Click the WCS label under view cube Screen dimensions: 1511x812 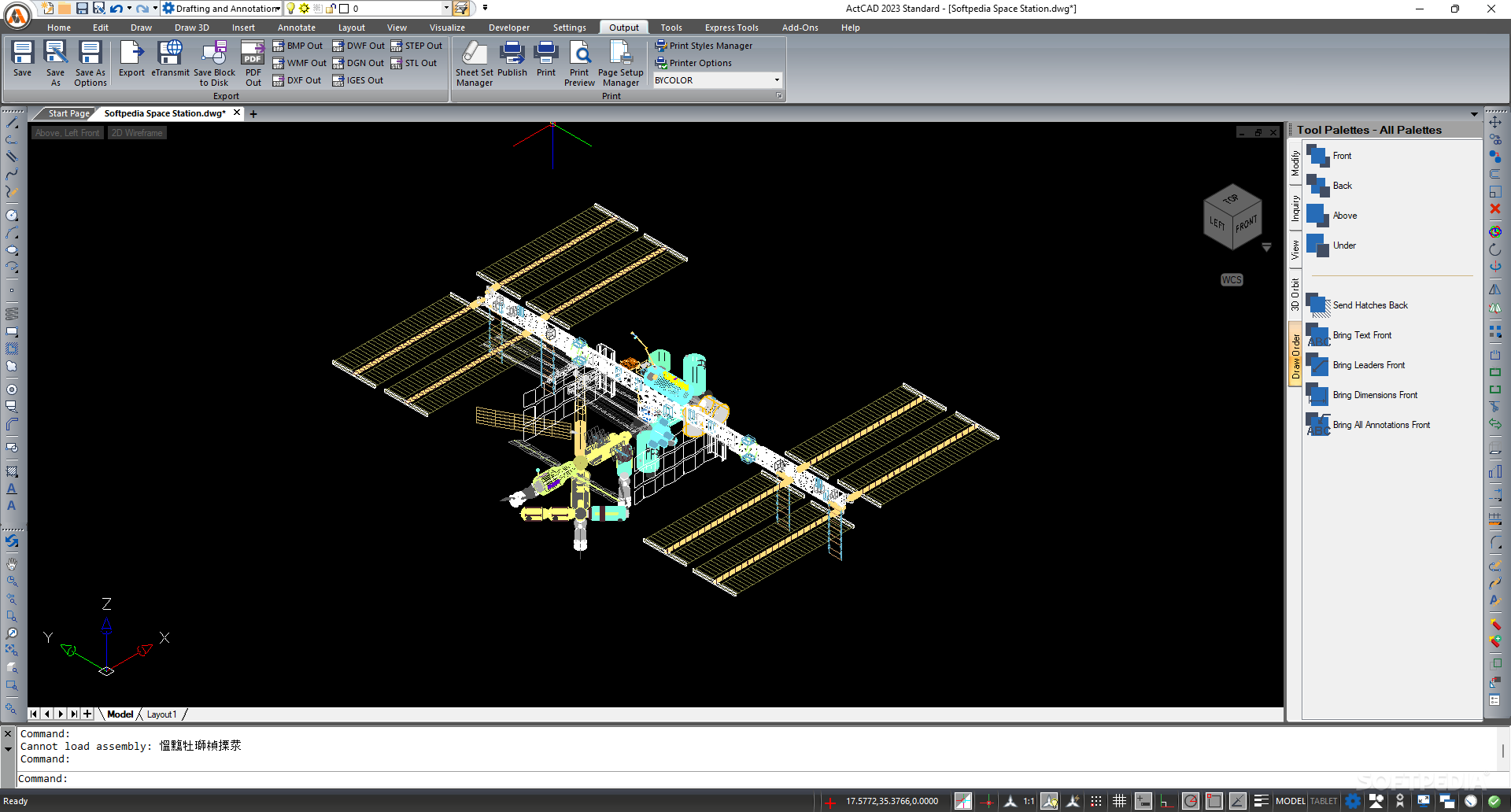pyautogui.click(x=1232, y=280)
